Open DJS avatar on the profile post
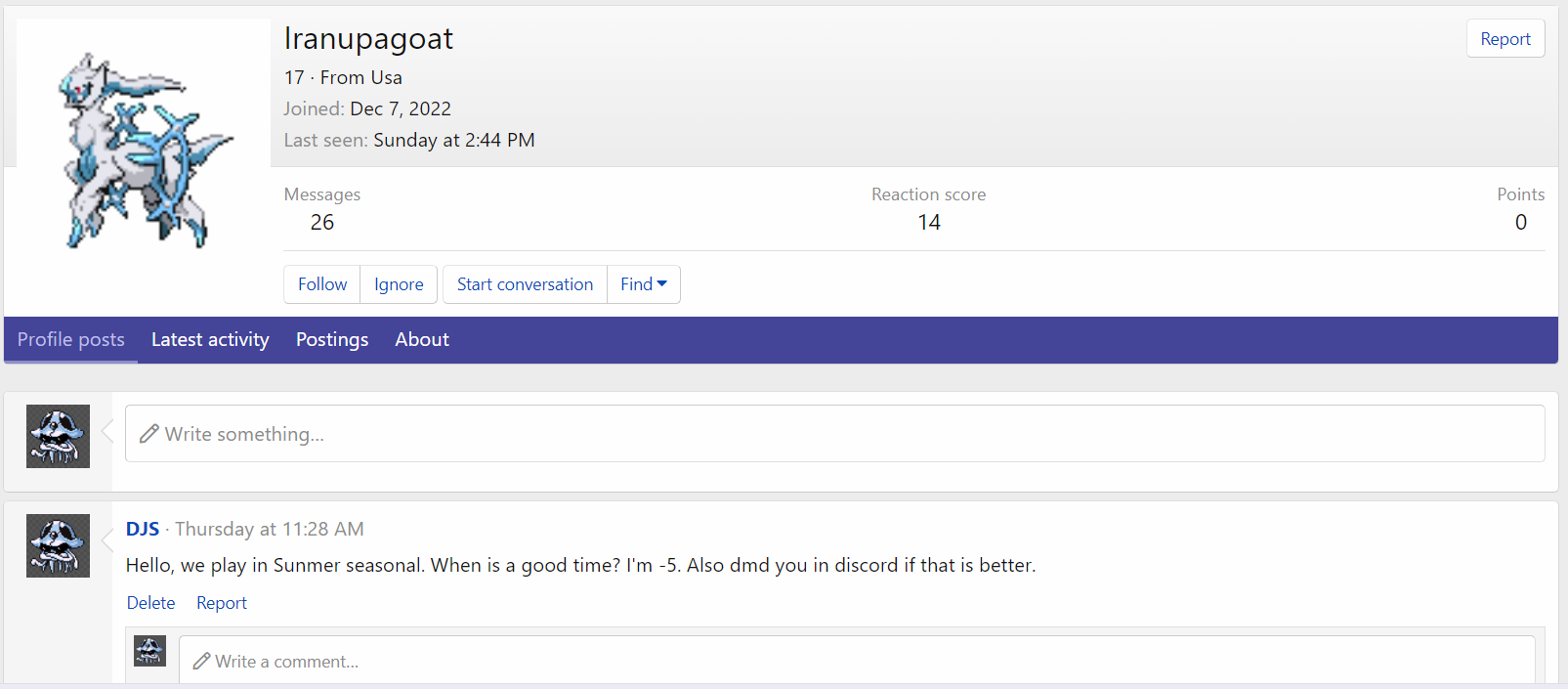The width and height of the screenshot is (1568, 689). pyautogui.click(x=58, y=545)
